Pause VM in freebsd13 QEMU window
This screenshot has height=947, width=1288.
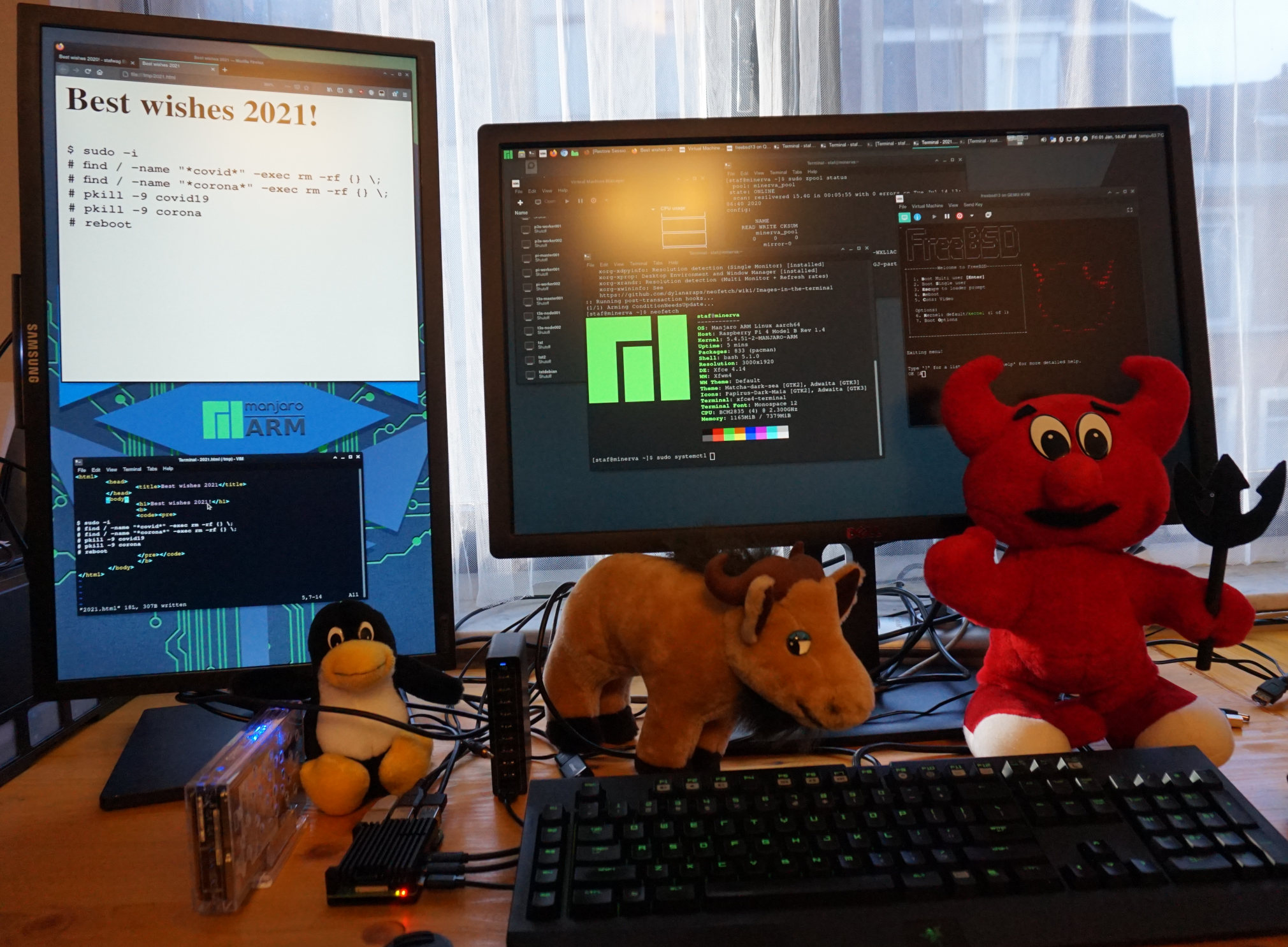point(946,217)
